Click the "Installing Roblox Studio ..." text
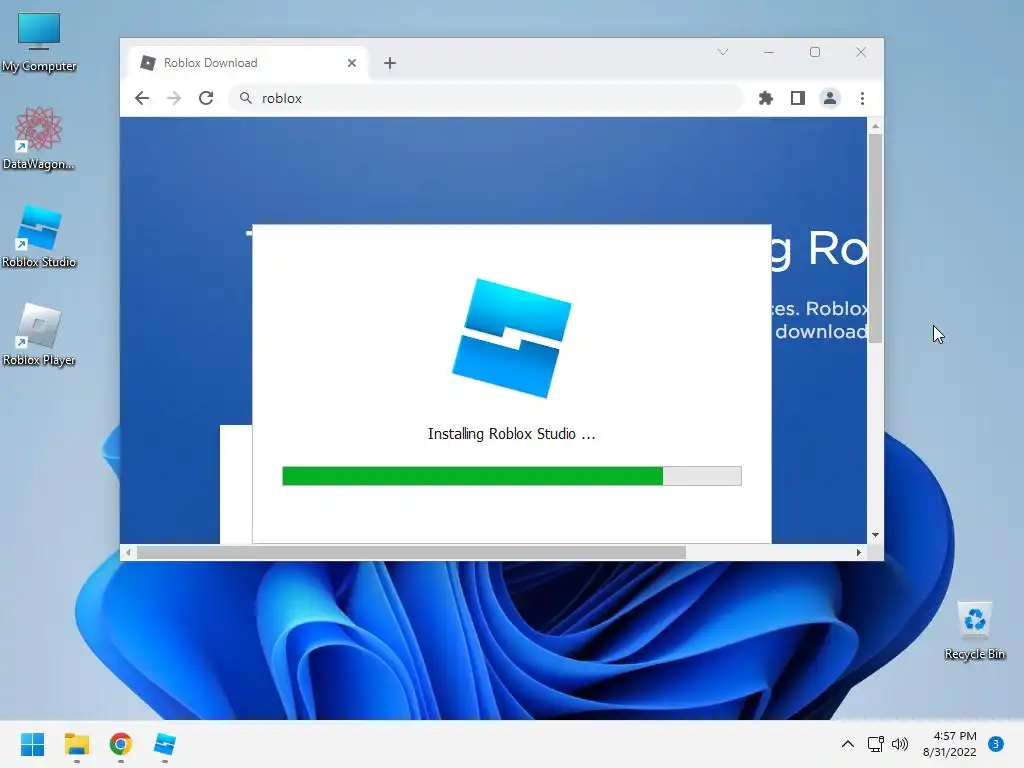 coord(511,434)
